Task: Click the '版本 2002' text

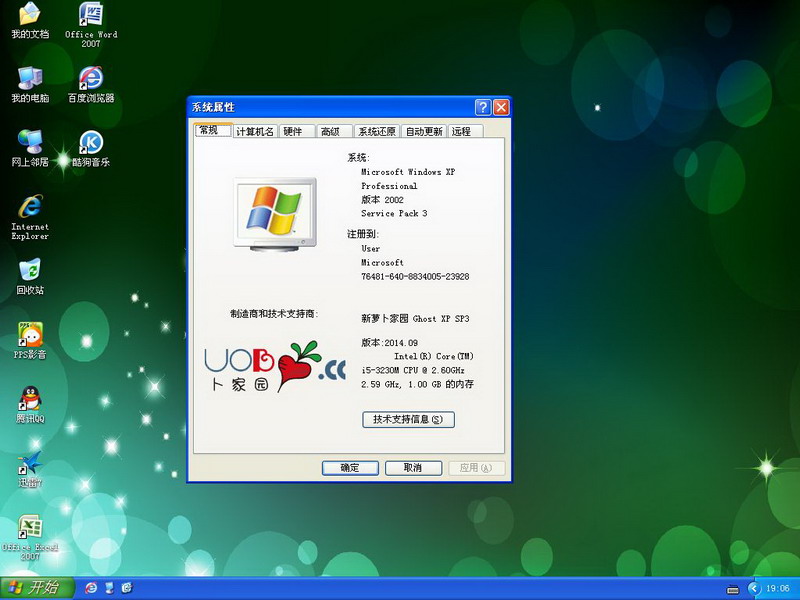Action: (x=382, y=199)
